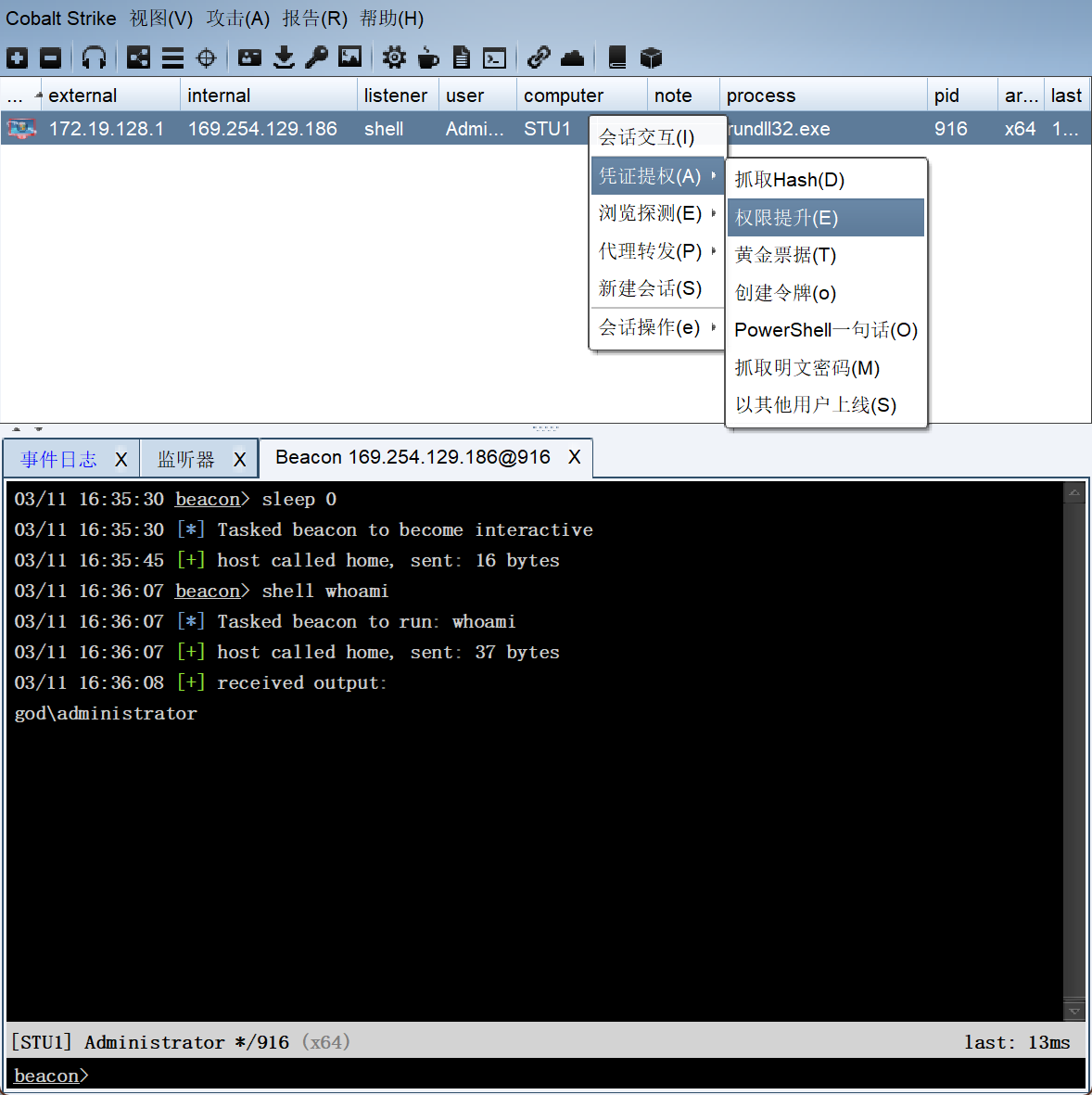Click the about cube icon
The height and width of the screenshot is (1095, 1092).
tap(651, 58)
